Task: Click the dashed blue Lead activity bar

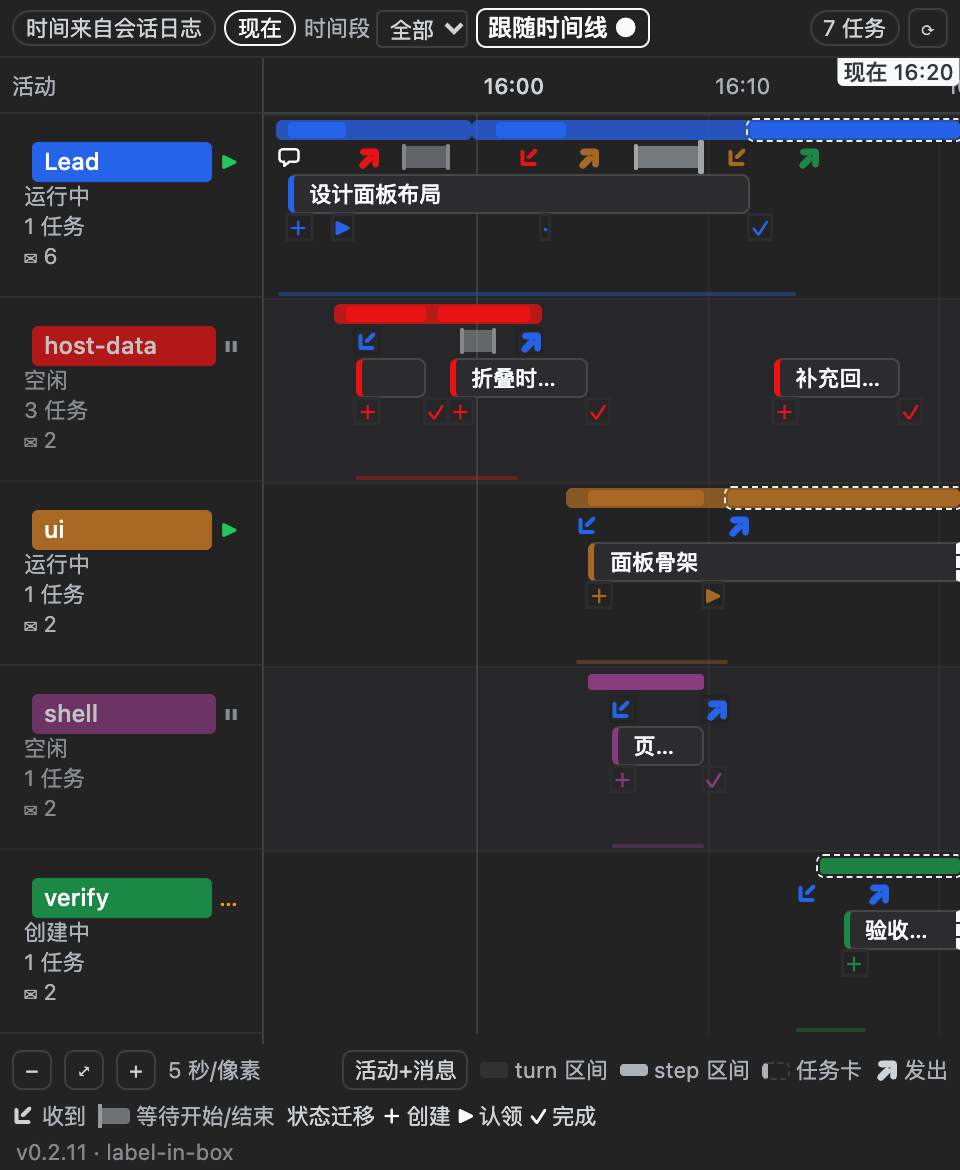Action: tap(853, 130)
